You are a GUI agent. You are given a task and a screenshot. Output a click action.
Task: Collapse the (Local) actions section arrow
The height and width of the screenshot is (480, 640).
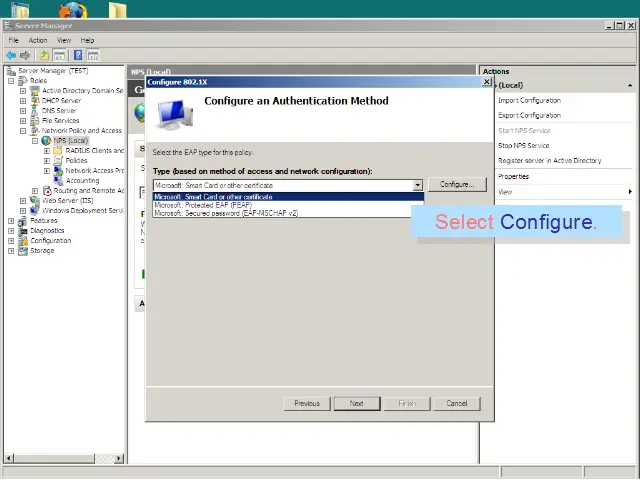point(630,85)
